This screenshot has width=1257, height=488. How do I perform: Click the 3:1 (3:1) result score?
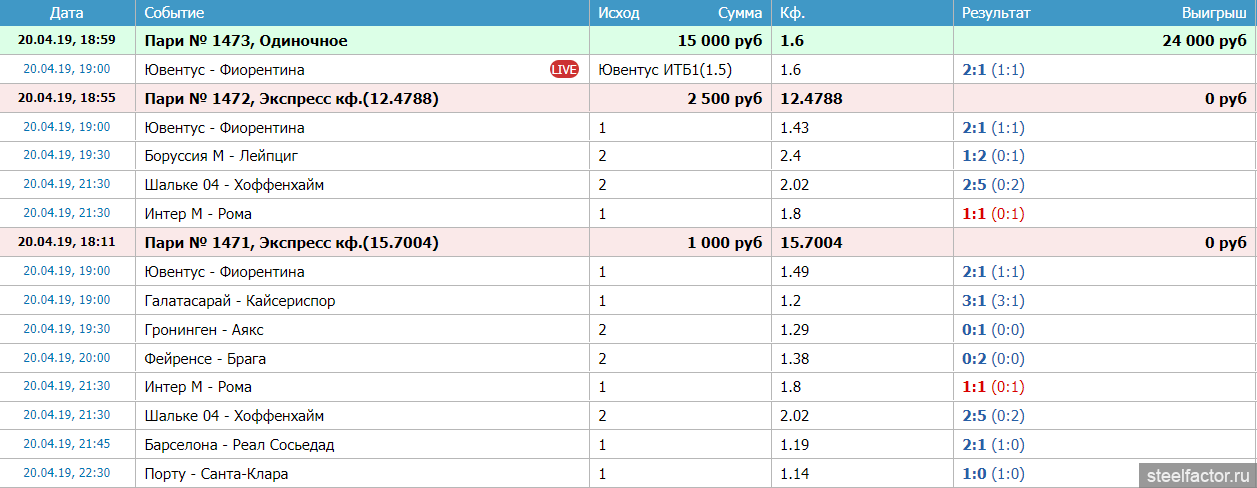993,301
